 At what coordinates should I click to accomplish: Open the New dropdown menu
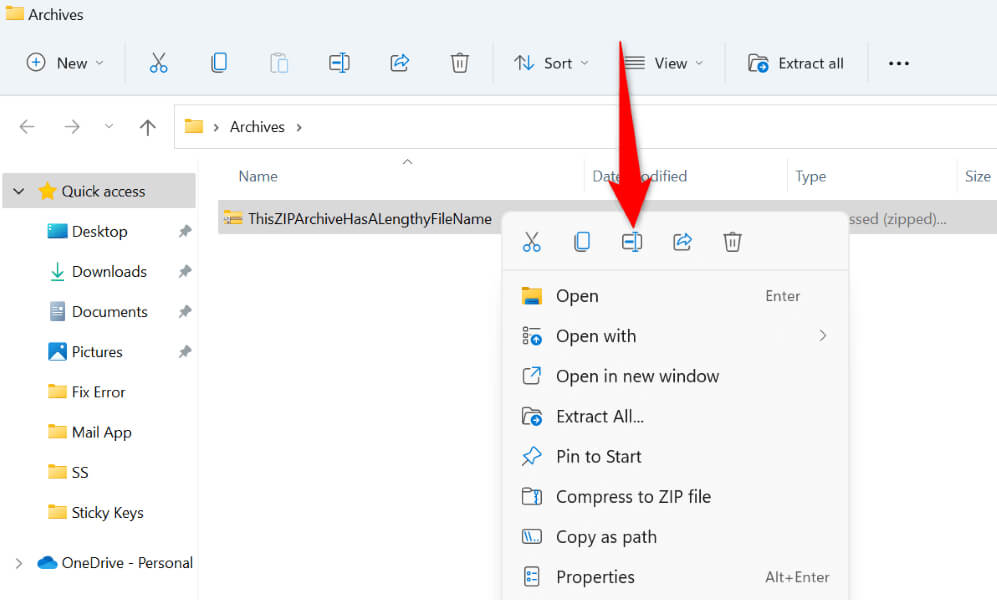coord(65,63)
